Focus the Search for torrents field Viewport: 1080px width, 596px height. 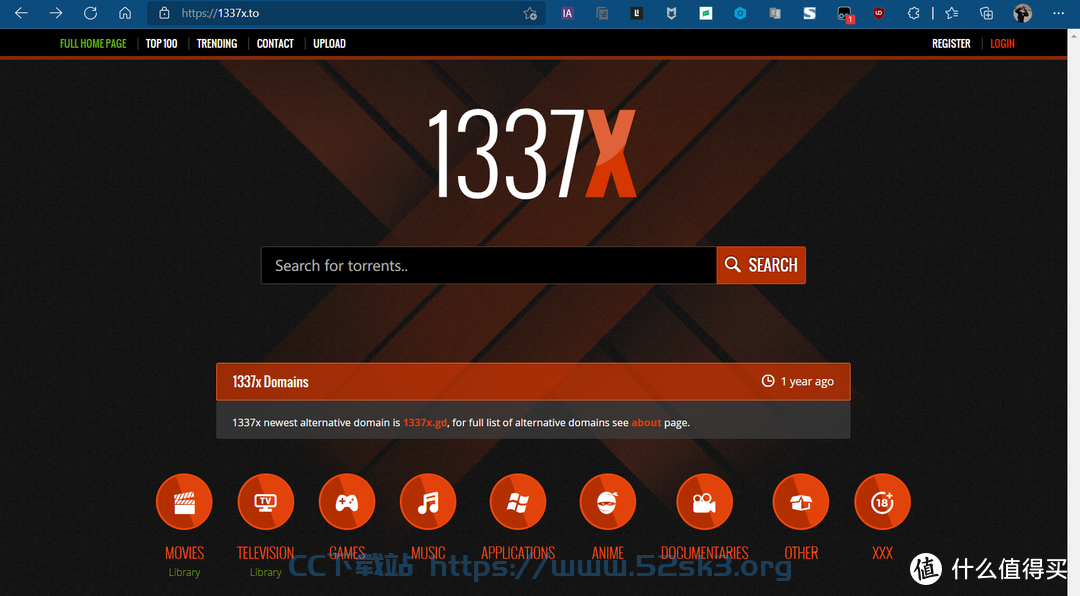pos(489,265)
